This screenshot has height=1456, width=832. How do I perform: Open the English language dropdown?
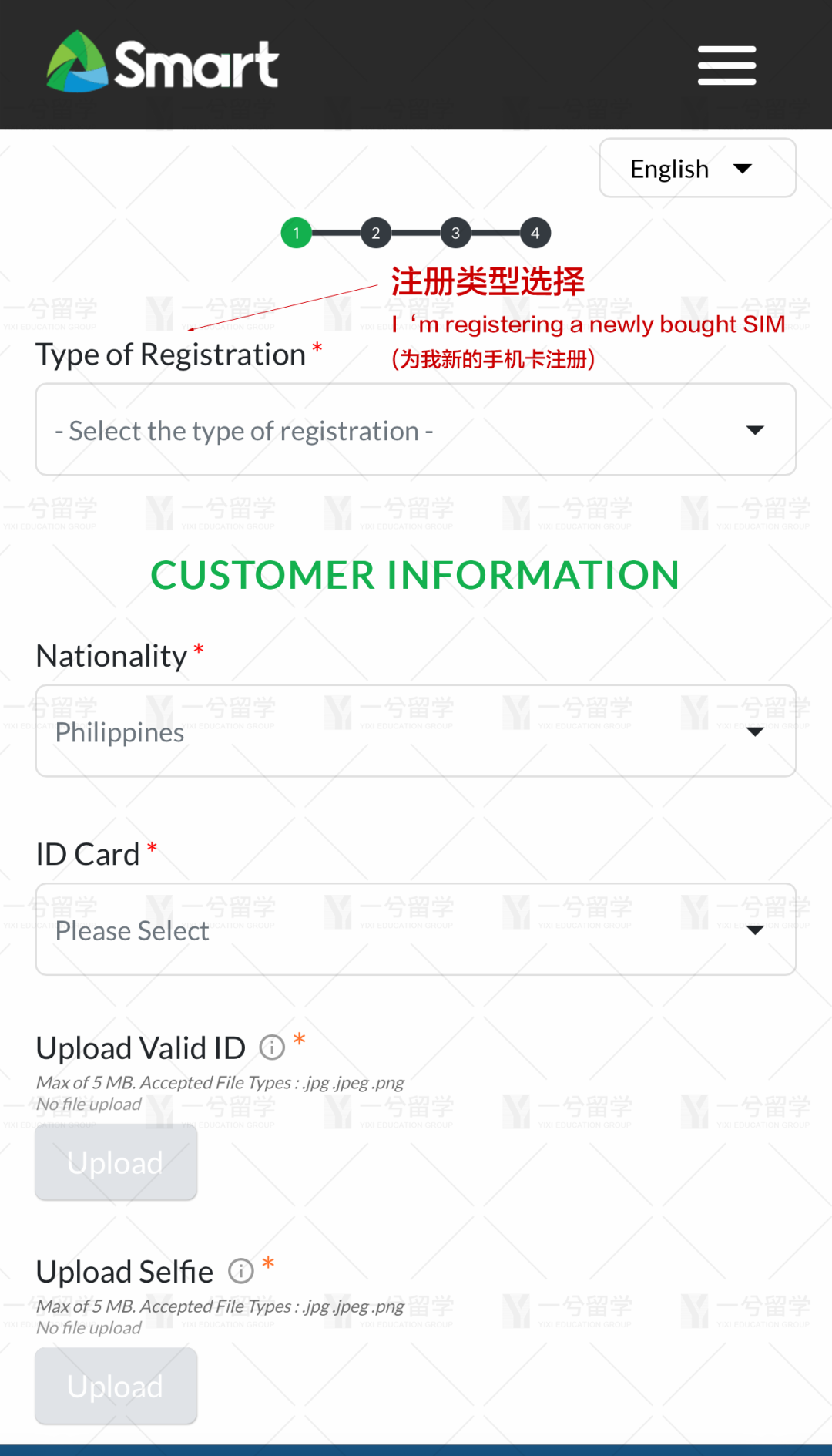pos(669,169)
